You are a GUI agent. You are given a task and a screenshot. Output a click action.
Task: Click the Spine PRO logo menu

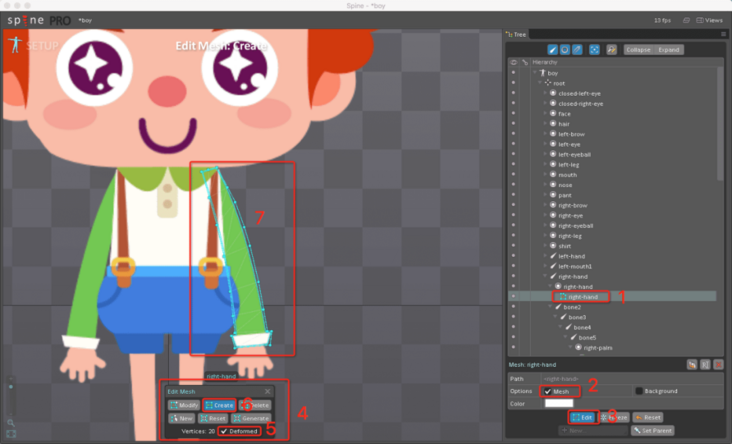point(39,21)
